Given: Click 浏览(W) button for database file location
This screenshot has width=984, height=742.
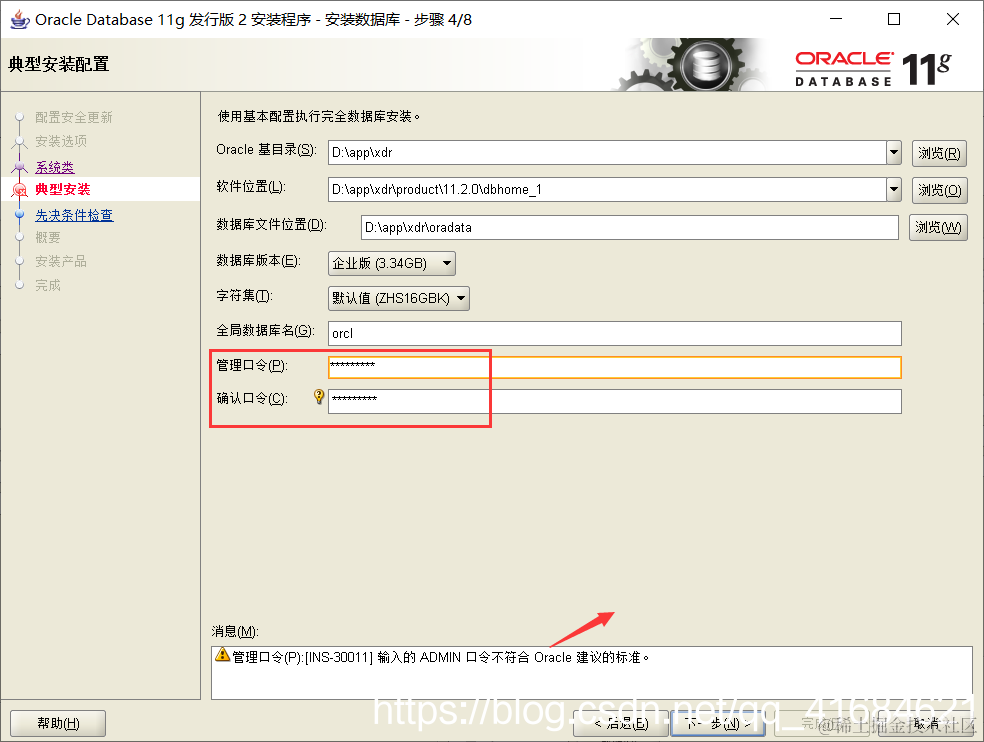Looking at the screenshot, I should (938, 227).
